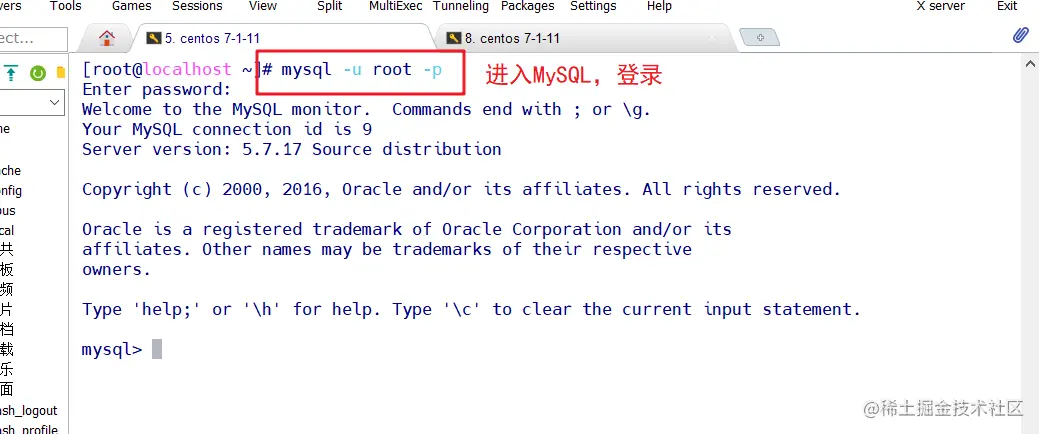The height and width of the screenshot is (434, 1039).
Task: Open the Split menu
Action: point(329,6)
